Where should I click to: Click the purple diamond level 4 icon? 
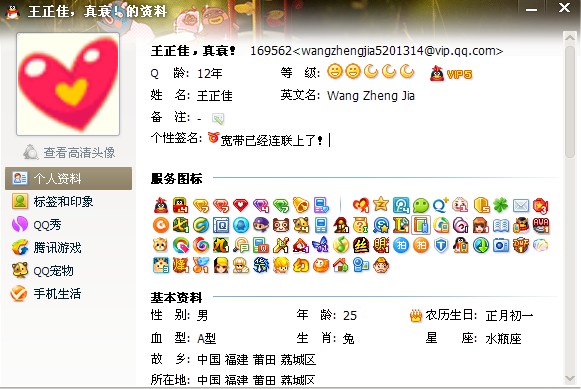[x=261, y=205]
